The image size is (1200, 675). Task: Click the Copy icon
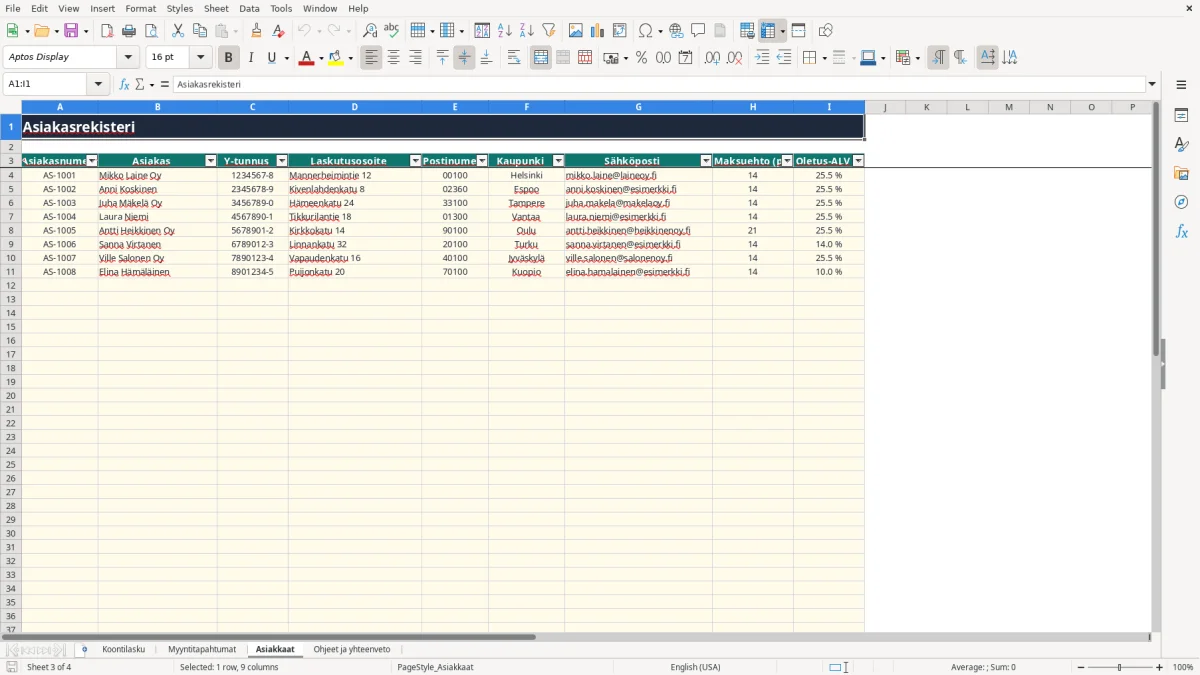click(x=199, y=31)
